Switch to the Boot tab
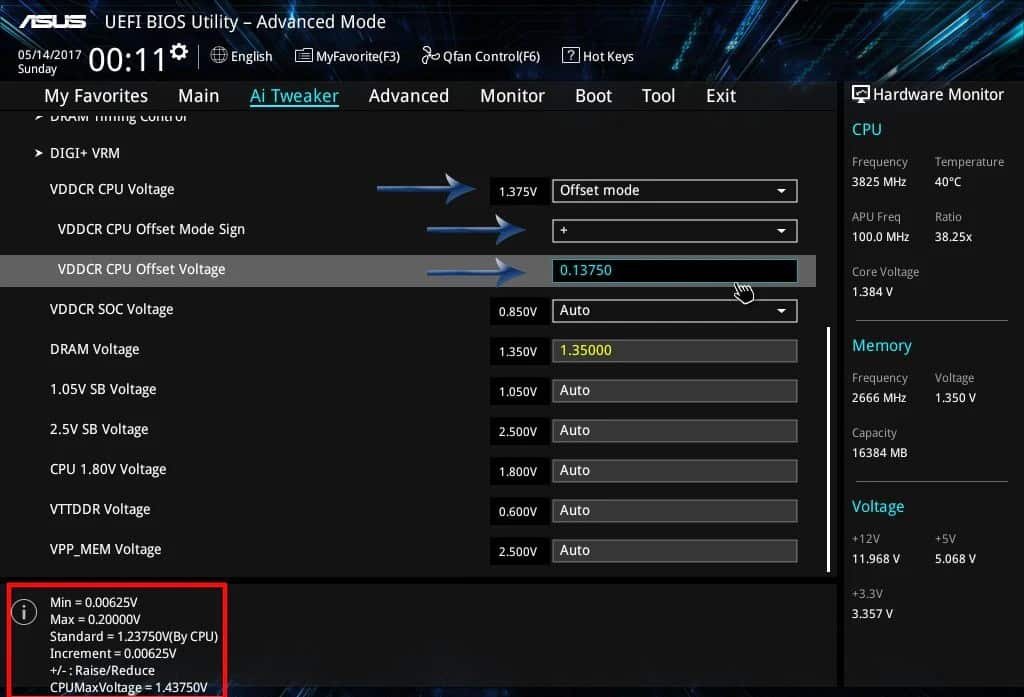Screen dimensions: 1024x697 pos(593,95)
